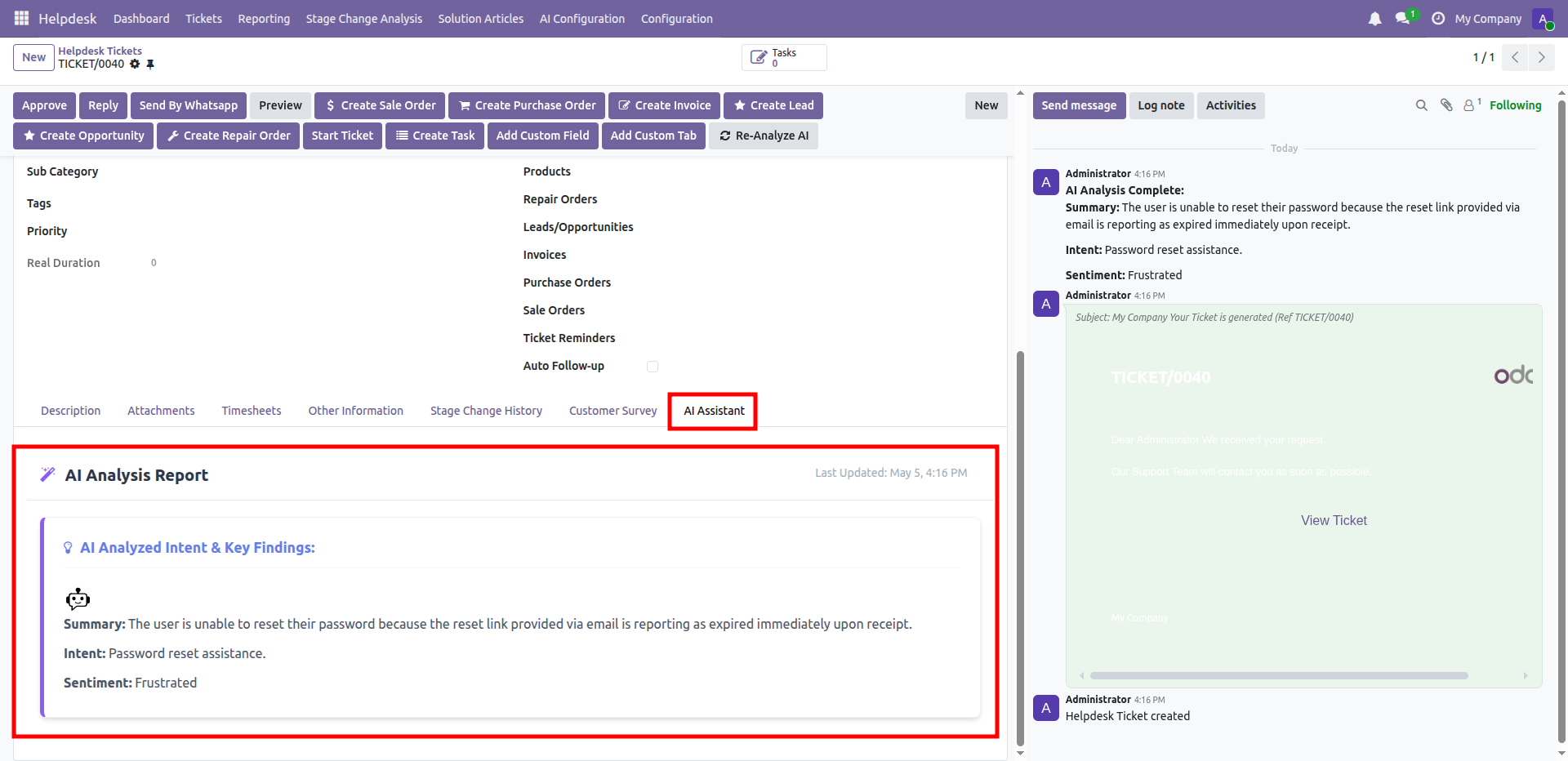Click Send By Whatsapp button

(189, 105)
